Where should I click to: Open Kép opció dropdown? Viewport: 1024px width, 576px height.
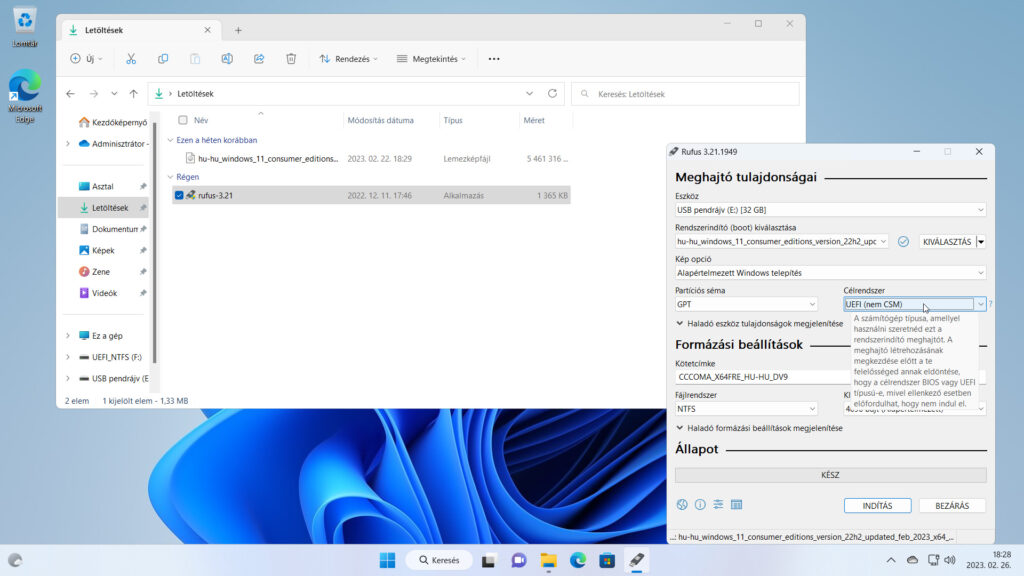pos(830,273)
